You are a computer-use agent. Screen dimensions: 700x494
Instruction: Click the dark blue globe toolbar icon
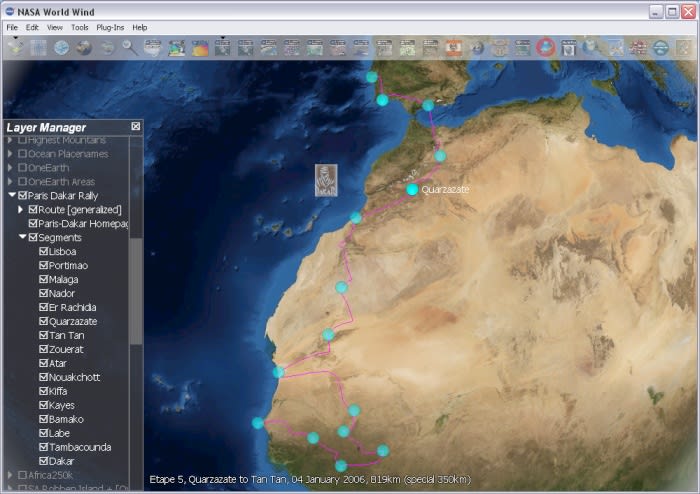click(477, 48)
